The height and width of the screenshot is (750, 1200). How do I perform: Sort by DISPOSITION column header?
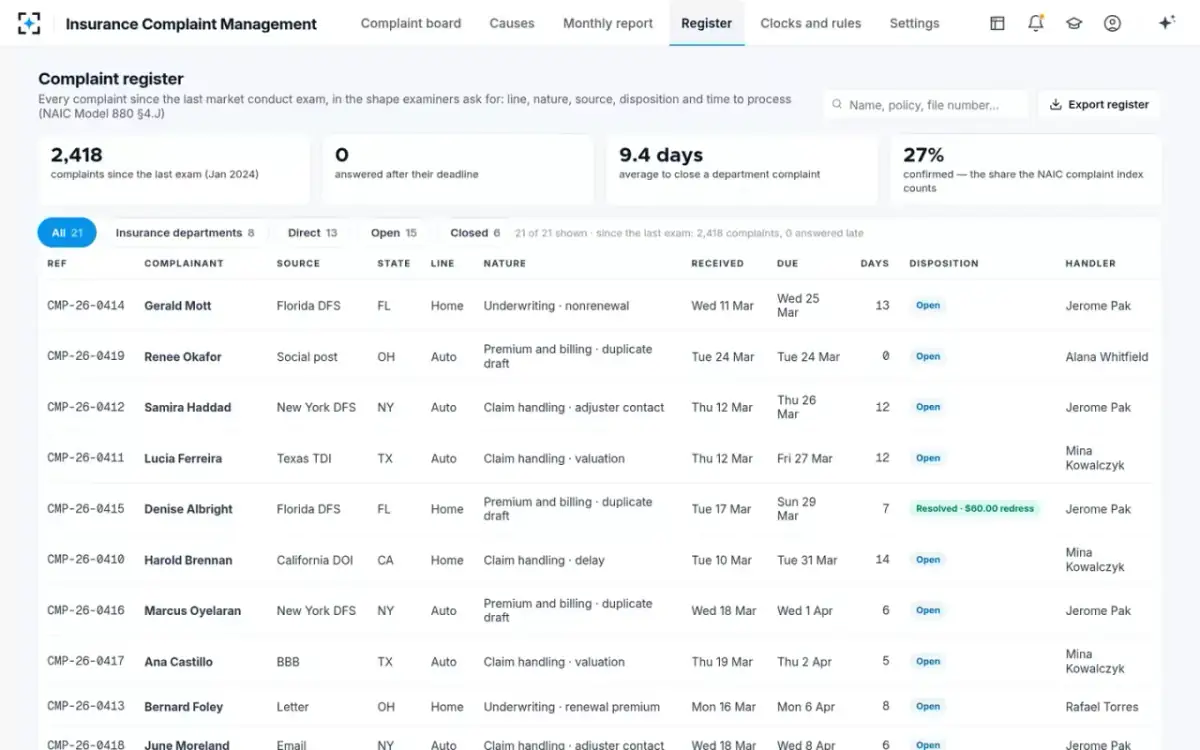tap(944, 264)
